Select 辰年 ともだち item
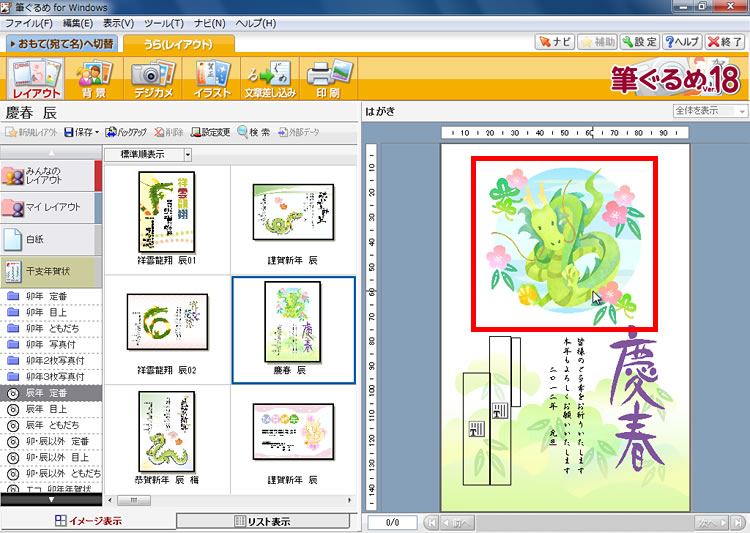The image size is (750, 533). [51, 425]
